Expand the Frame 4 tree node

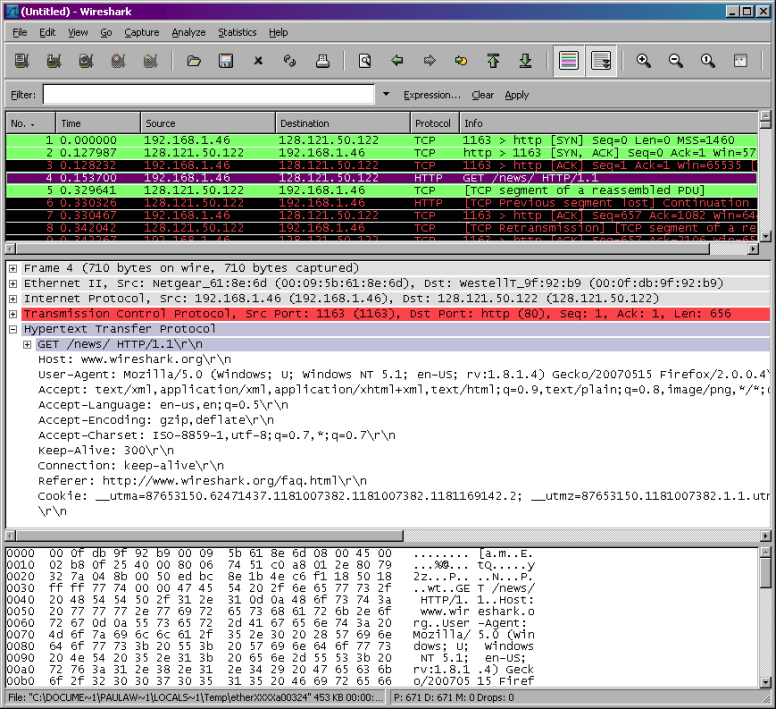13,269
